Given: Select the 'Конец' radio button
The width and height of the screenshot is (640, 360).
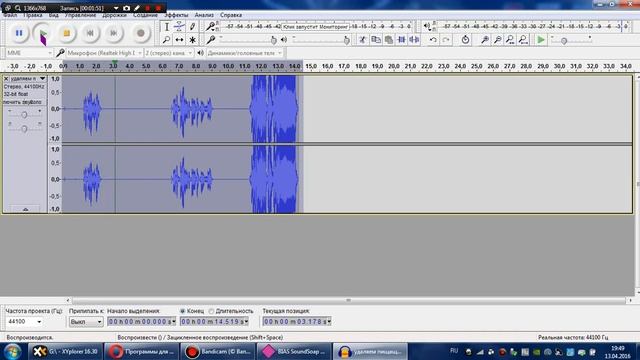Looking at the screenshot, I should 182,311.
